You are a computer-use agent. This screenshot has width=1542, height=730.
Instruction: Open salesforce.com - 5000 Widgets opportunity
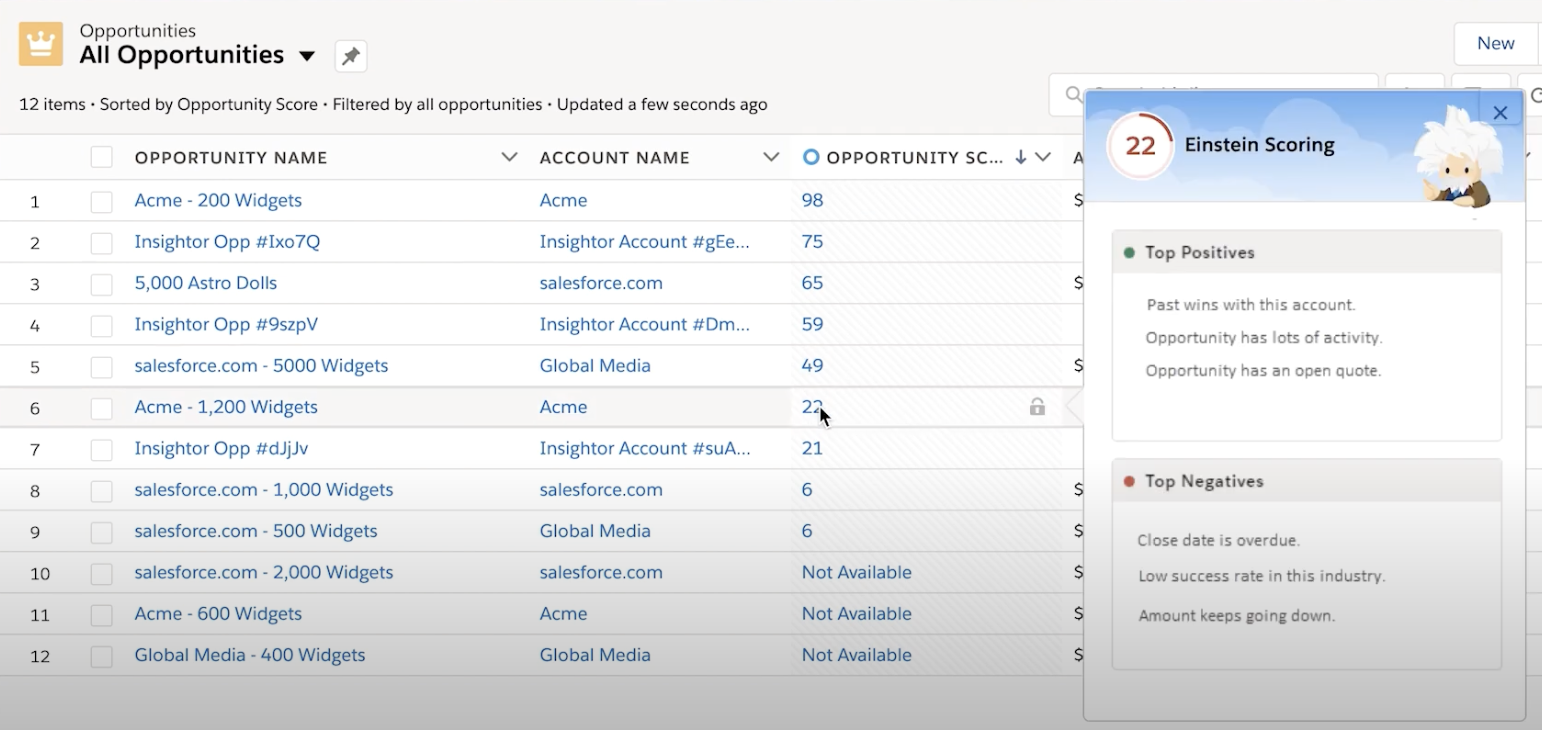point(261,365)
